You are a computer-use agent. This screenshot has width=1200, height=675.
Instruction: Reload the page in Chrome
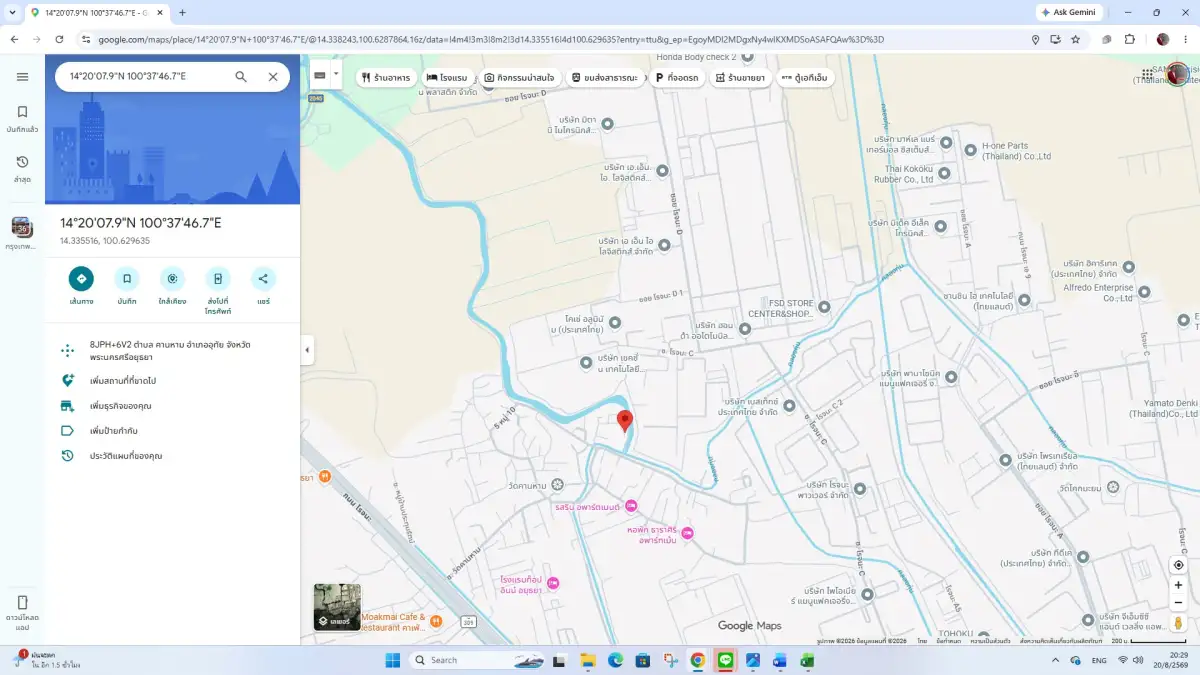pyautogui.click(x=59, y=39)
